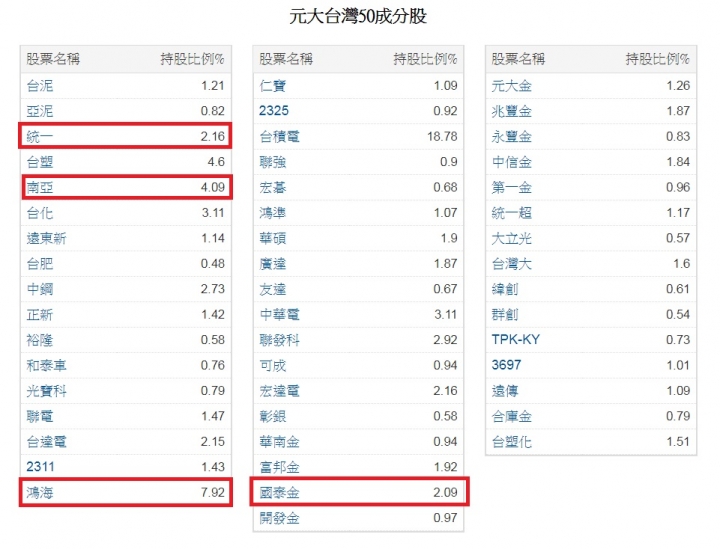
Task: Click the 台灣大 stock name
Action: click(x=512, y=264)
